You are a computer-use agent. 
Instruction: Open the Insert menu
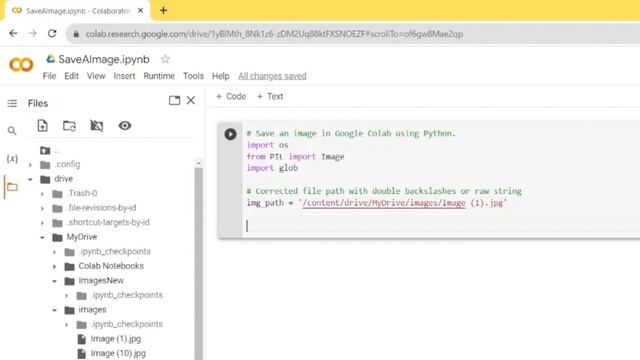(x=124, y=76)
